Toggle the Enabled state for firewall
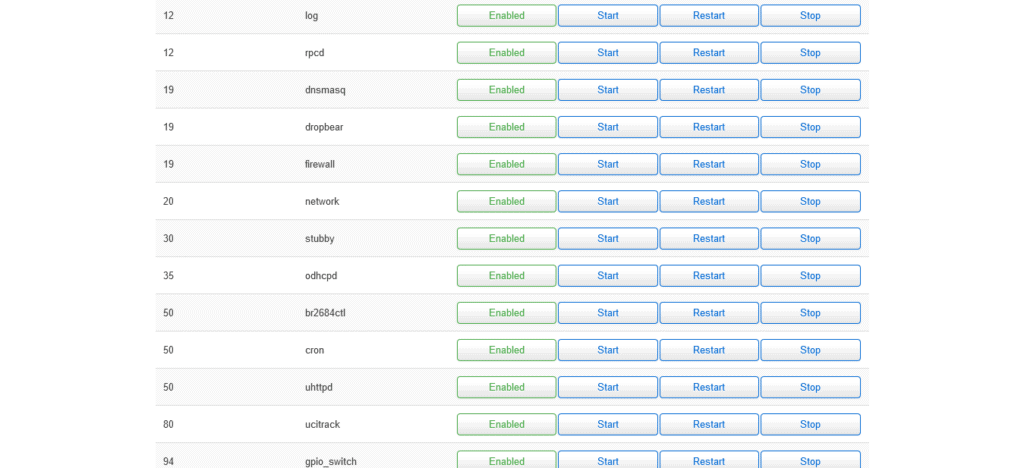Viewport: 1024px width, 468px height. point(506,164)
